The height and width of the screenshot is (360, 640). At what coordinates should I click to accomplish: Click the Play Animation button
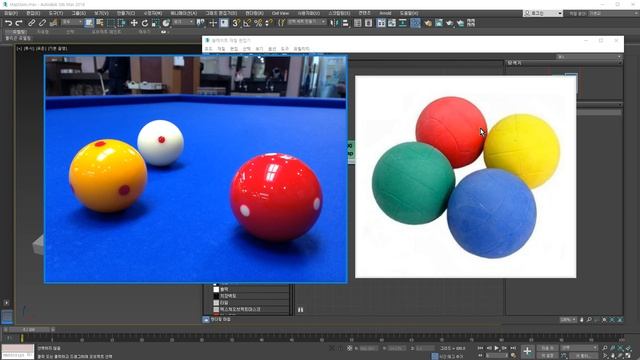tap(496, 348)
